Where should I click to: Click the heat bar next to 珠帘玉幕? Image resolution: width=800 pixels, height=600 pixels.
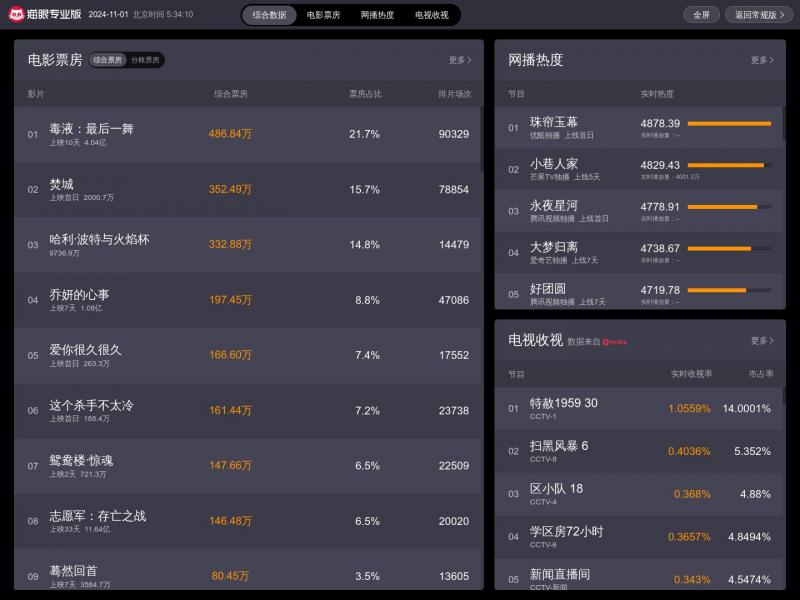coord(730,124)
